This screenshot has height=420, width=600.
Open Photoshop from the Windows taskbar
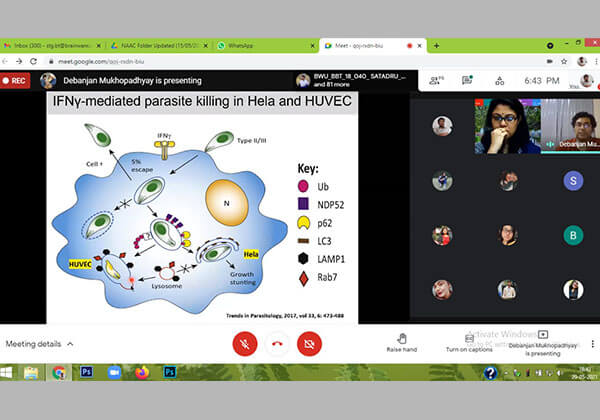point(86,372)
